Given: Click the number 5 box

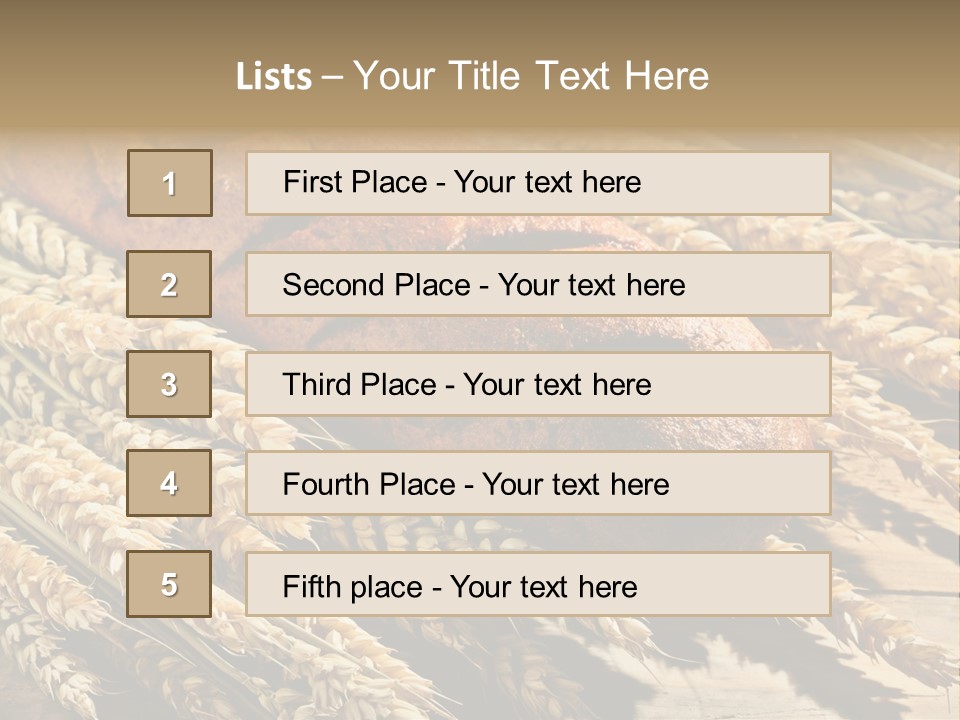Looking at the screenshot, I should (169, 584).
